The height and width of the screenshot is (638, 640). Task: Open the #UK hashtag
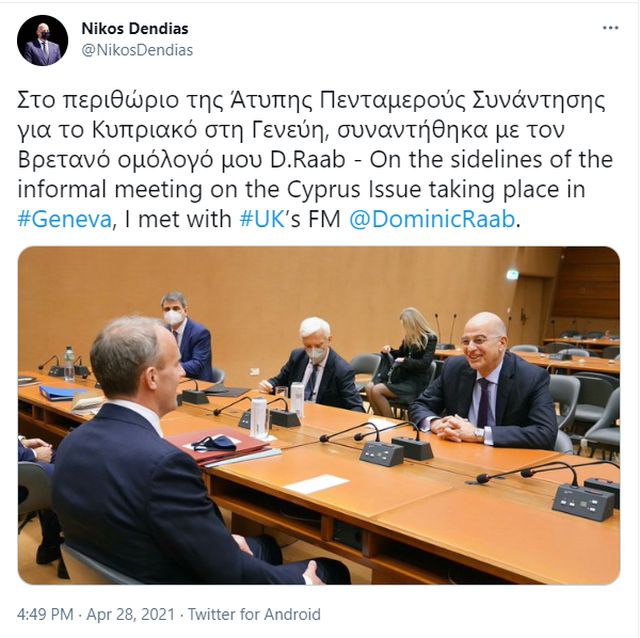(262, 219)
